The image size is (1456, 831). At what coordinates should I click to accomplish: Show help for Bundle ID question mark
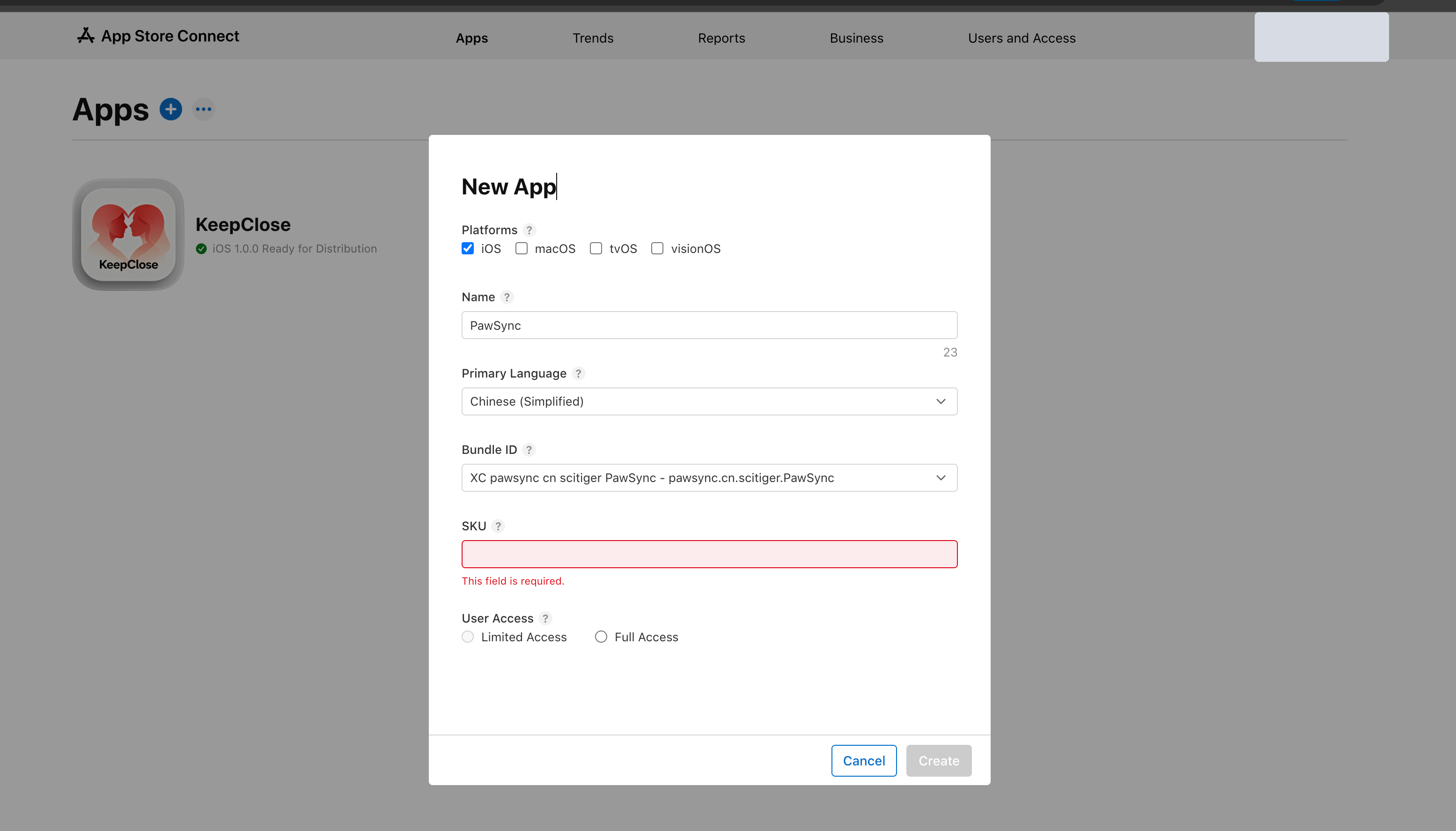tap(529, 450)
